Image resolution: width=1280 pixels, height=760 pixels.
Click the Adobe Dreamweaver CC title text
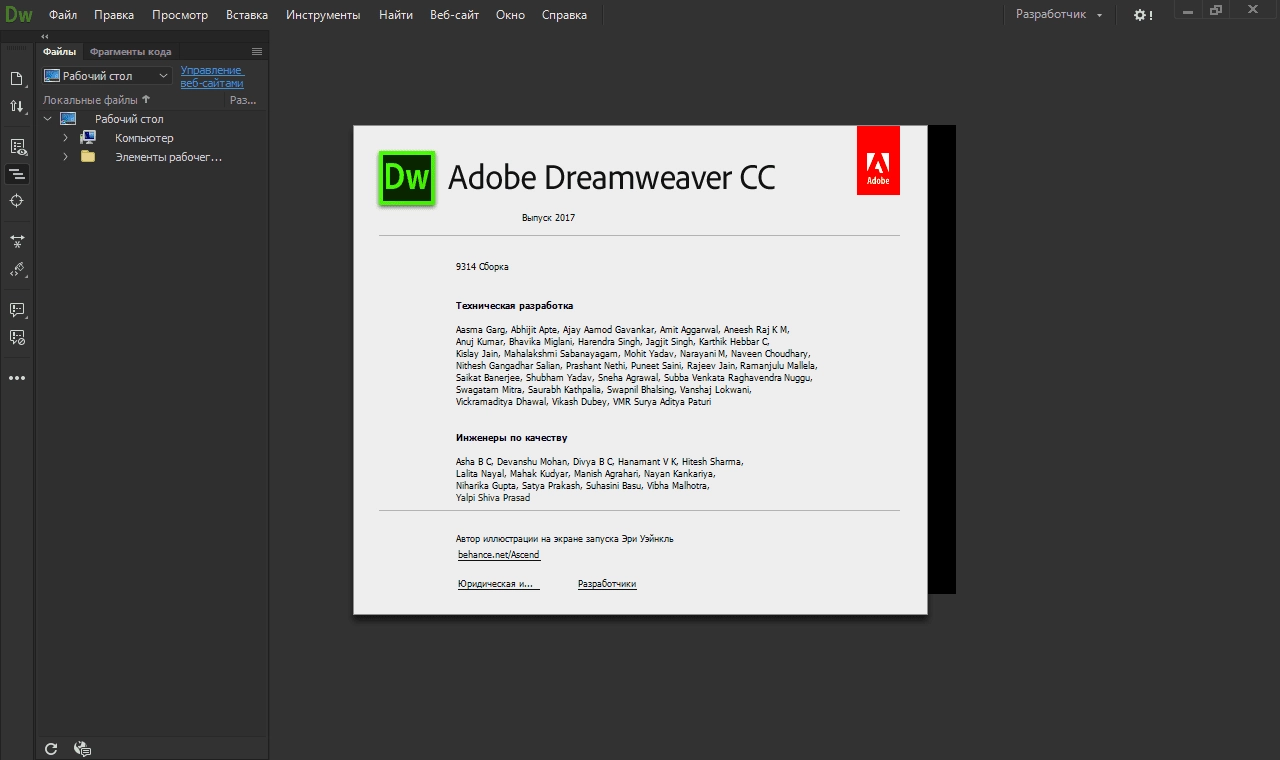click(611, 178)
